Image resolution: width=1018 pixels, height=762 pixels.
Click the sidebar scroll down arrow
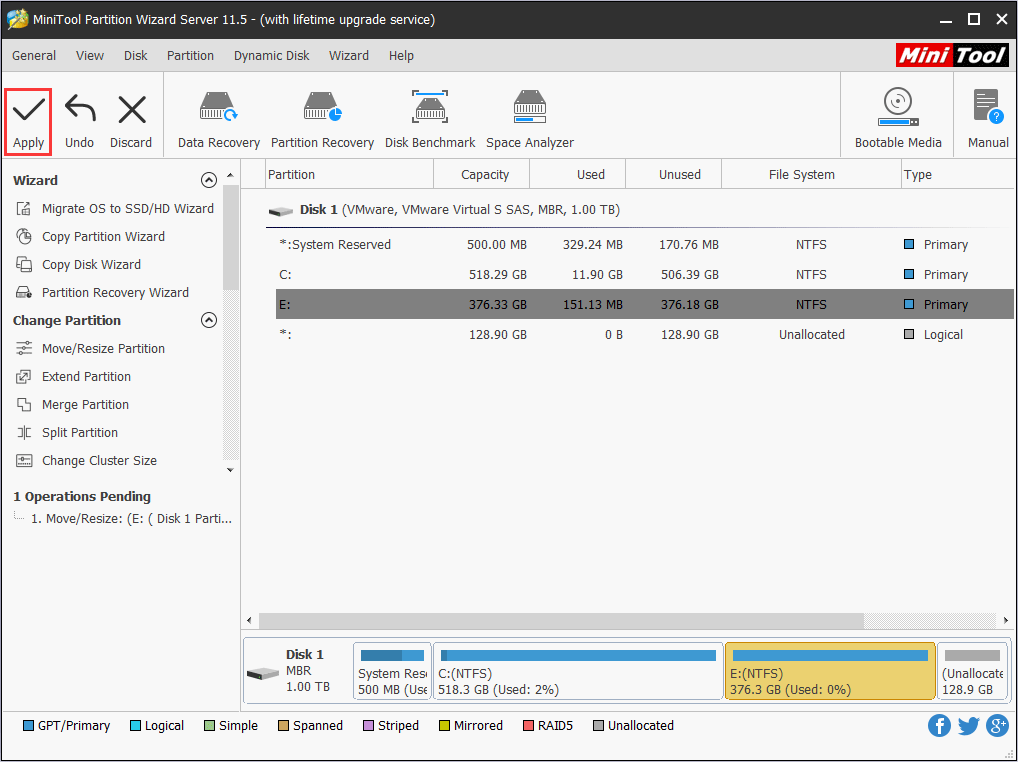coord(230,470)
